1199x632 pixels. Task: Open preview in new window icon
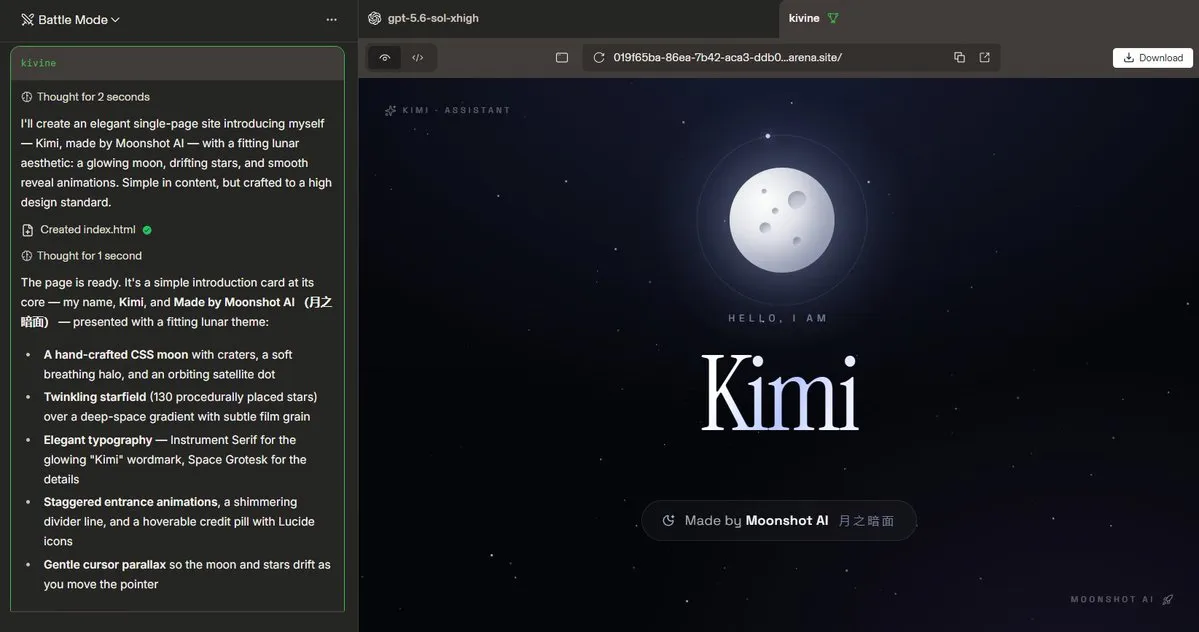[985, 57]
